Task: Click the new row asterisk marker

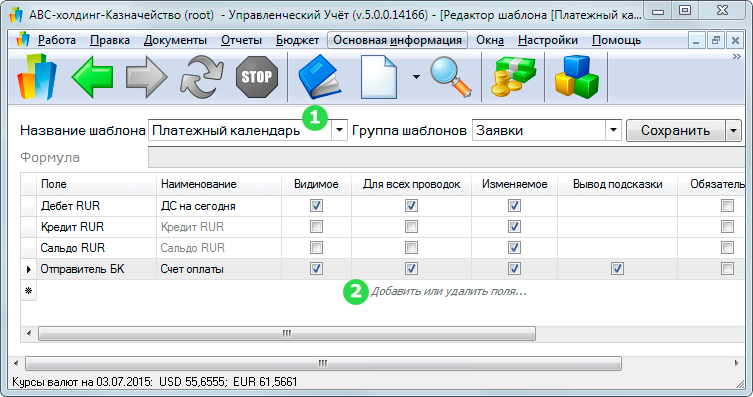Action: click(28, 290)
